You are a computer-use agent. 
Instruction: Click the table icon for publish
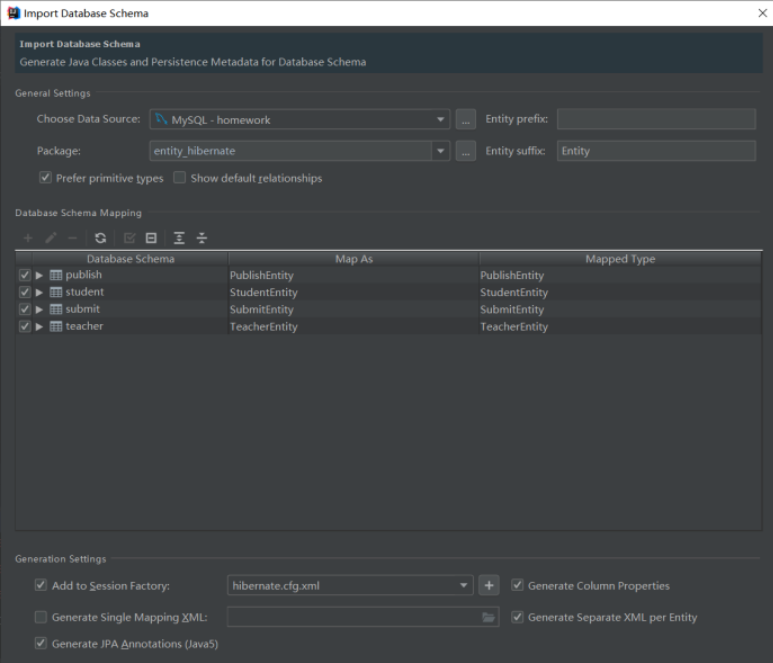56,275
